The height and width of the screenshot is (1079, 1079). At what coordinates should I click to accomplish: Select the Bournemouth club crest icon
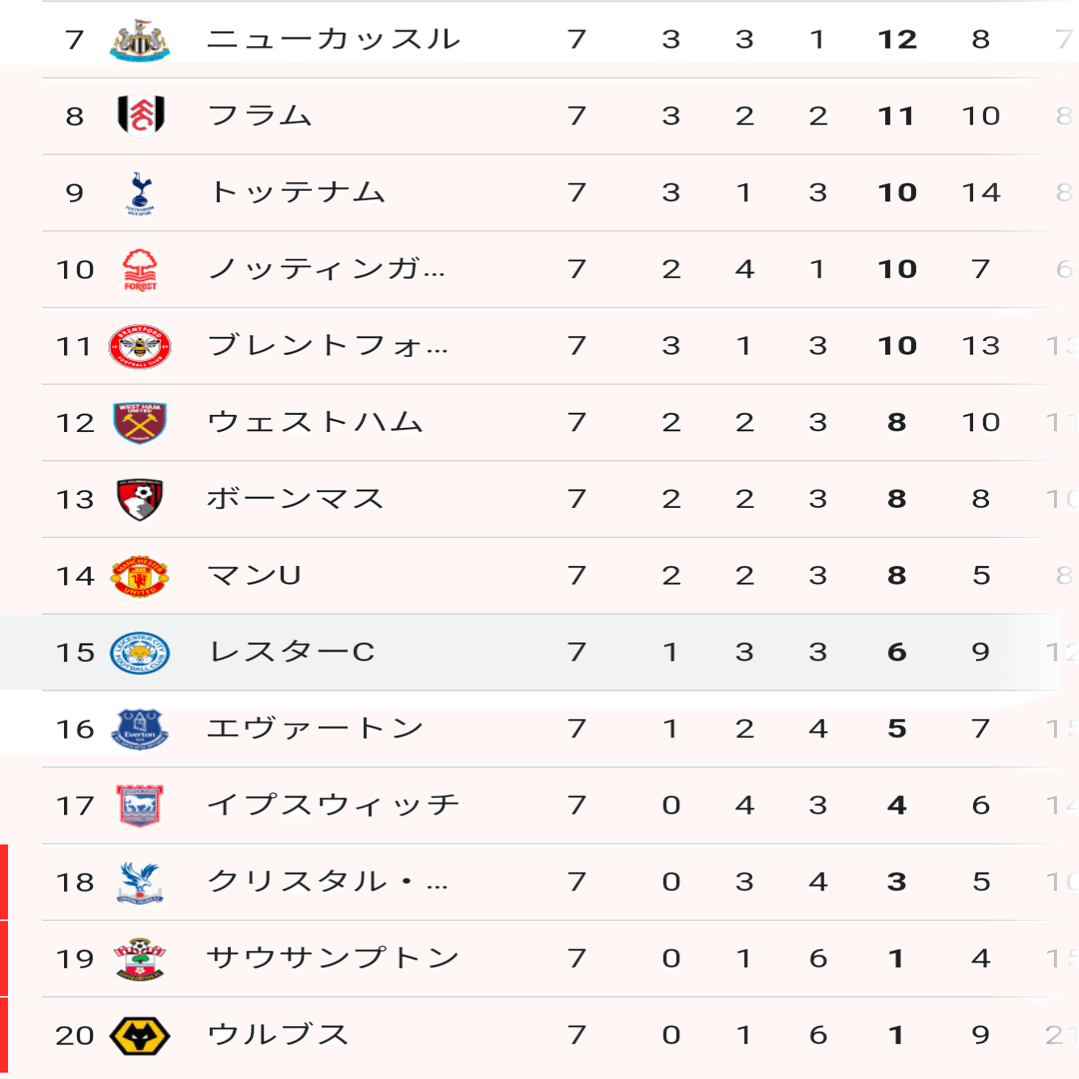coord(139,499)
